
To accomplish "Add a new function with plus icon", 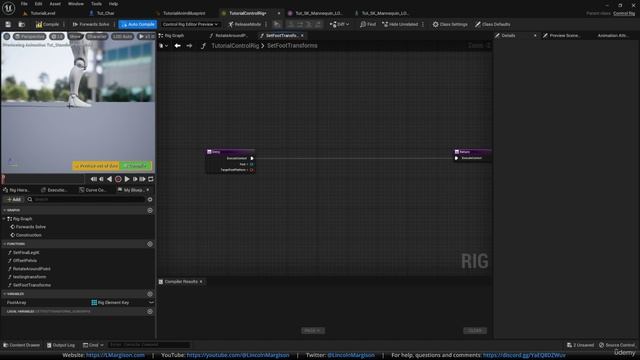I will pos(150,244).
